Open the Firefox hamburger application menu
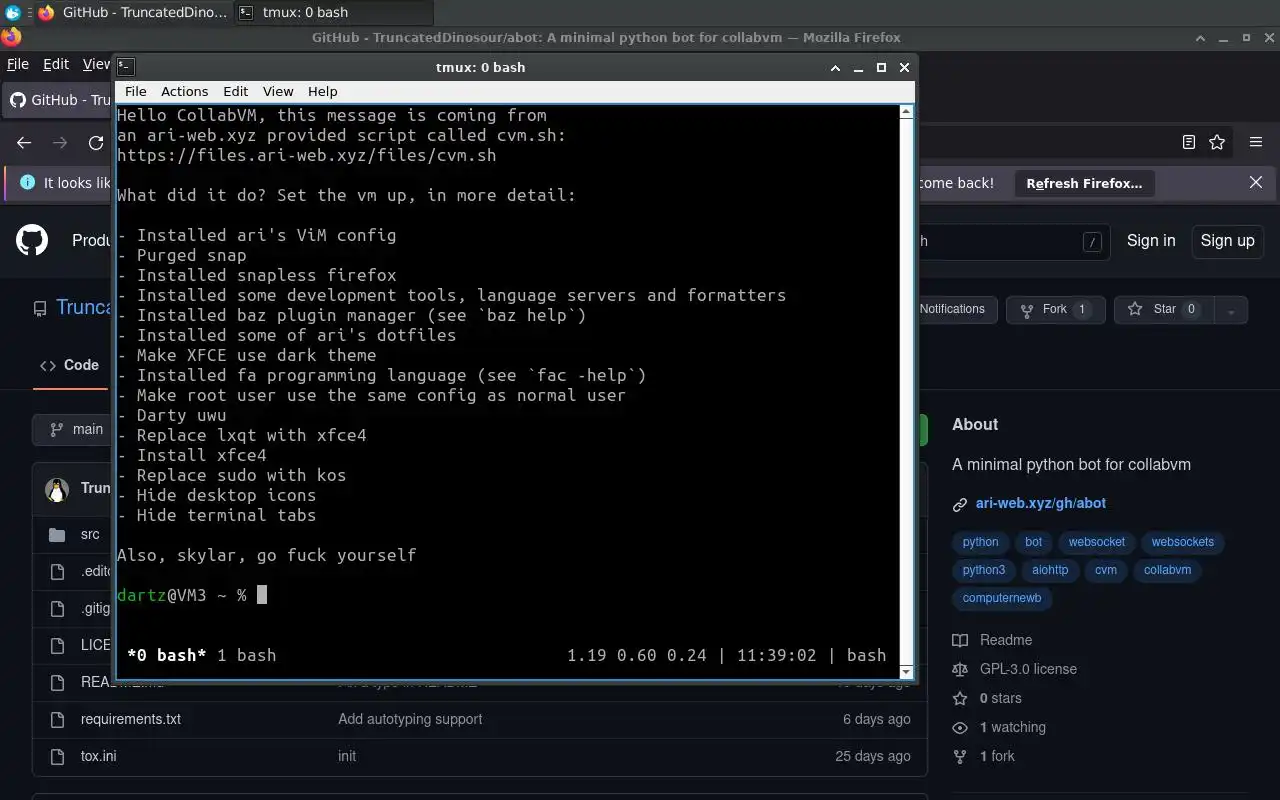Viewport: 1280px width, 800px height. click(x=1256, y=142)
